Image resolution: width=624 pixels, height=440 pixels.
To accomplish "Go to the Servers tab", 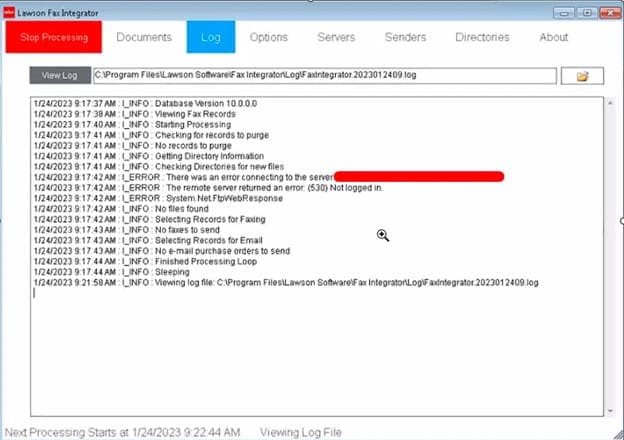I will [336, 37].
